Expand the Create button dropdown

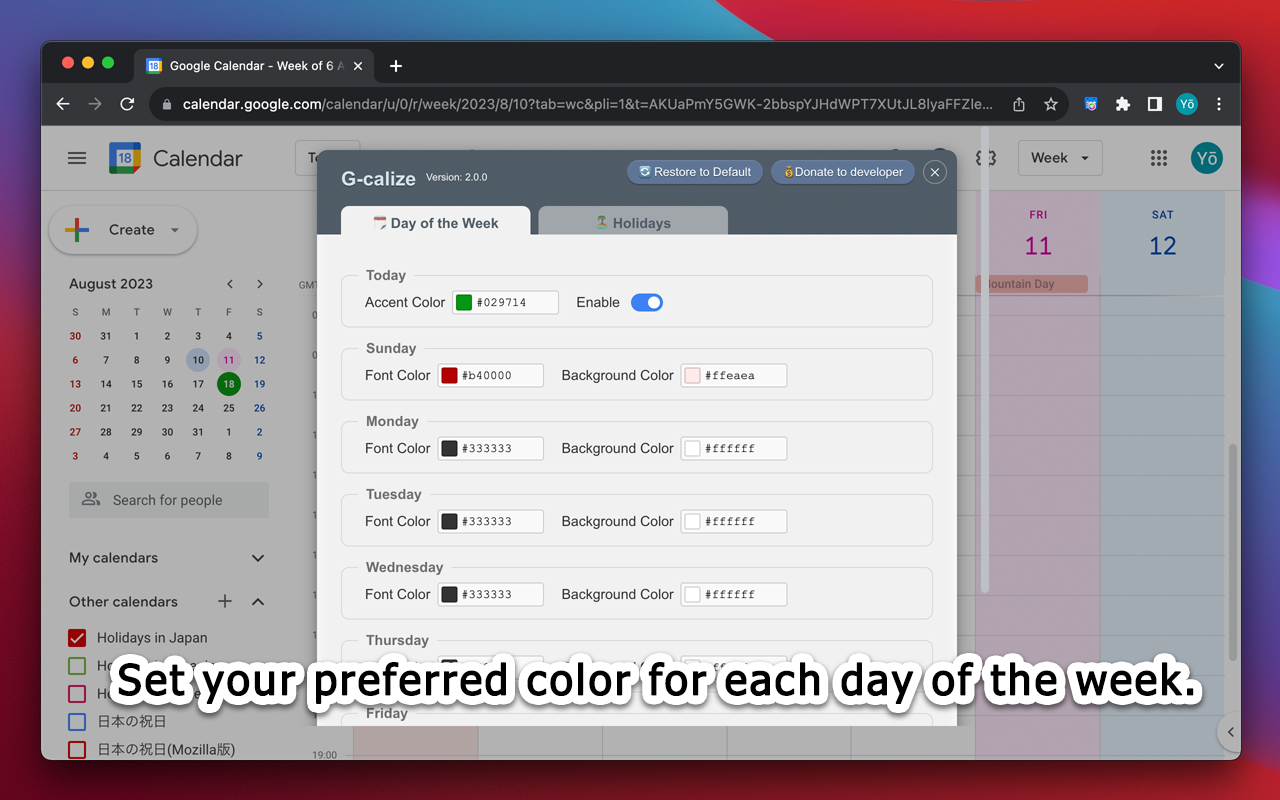pyautogui.click(x=175, y=230)
